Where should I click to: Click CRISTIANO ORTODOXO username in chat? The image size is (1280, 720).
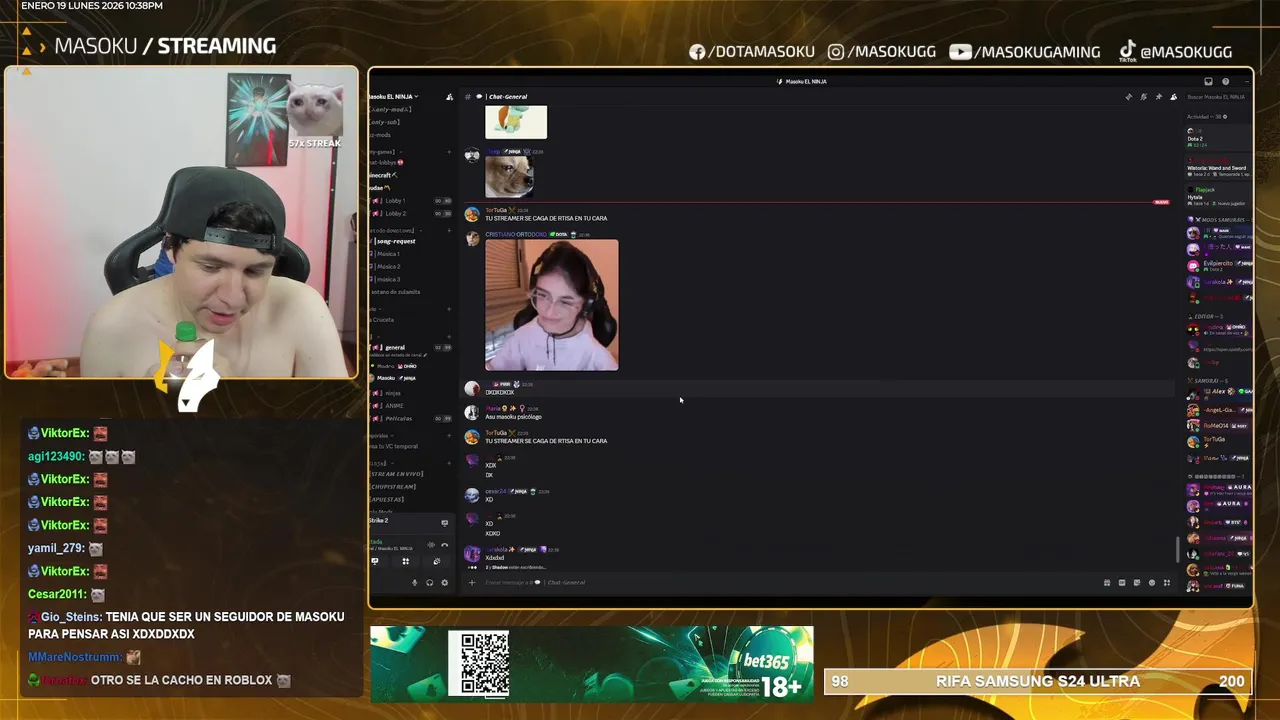tap(516, 235)
